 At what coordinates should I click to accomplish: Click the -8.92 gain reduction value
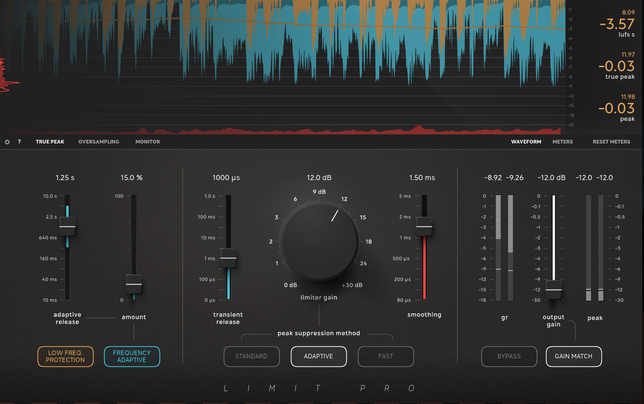click(493, 178)
